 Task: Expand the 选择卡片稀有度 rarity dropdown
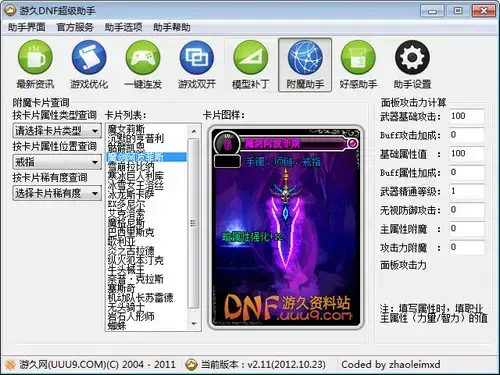pyautogui.click(x=57, y=193)
